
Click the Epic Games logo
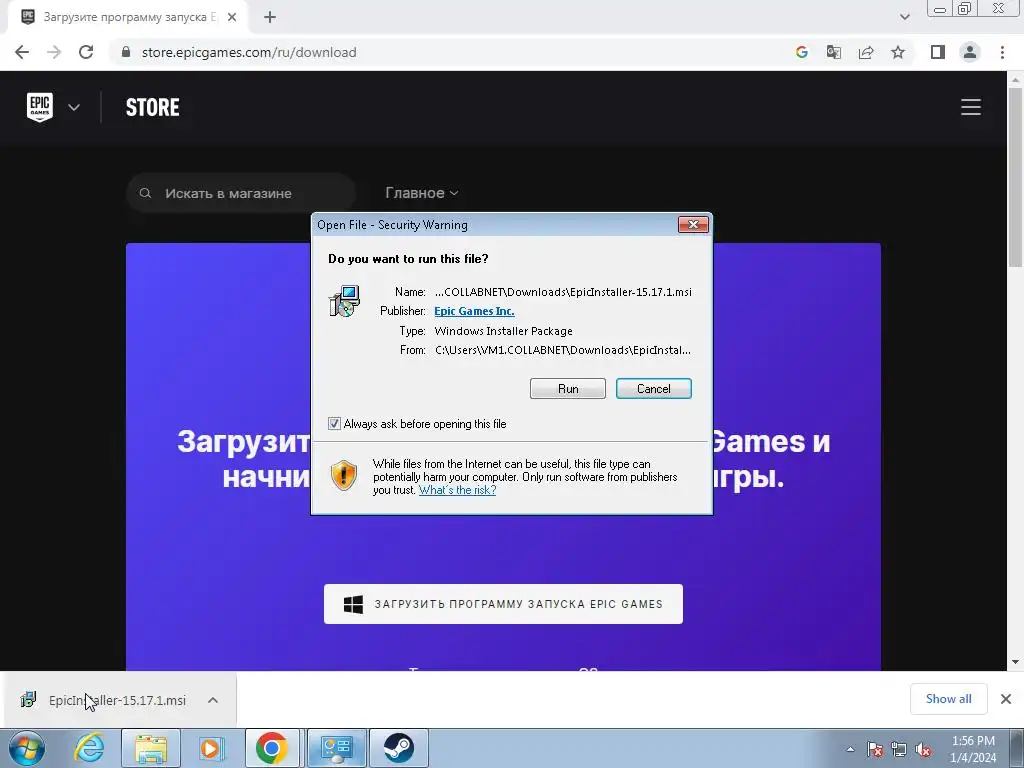(40, 107)
